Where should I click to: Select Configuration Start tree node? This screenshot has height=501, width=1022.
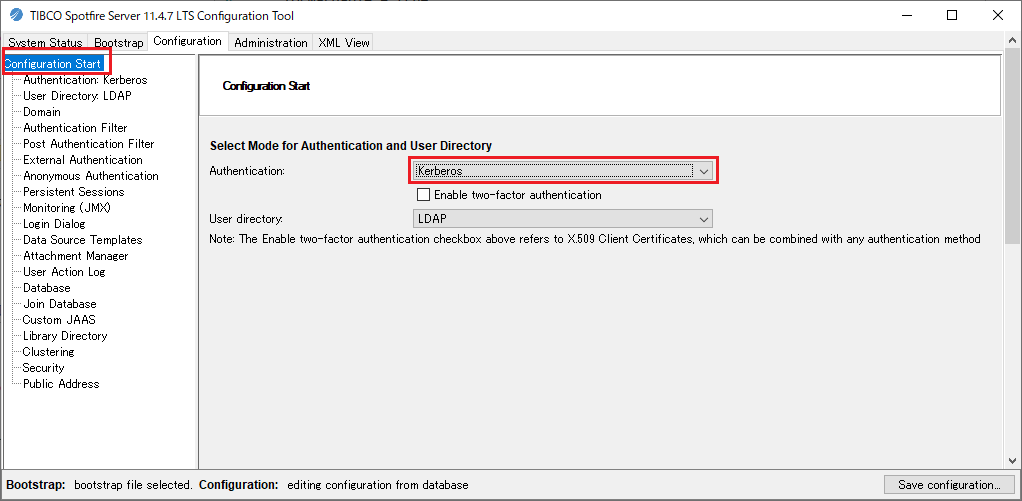point(53,64)
